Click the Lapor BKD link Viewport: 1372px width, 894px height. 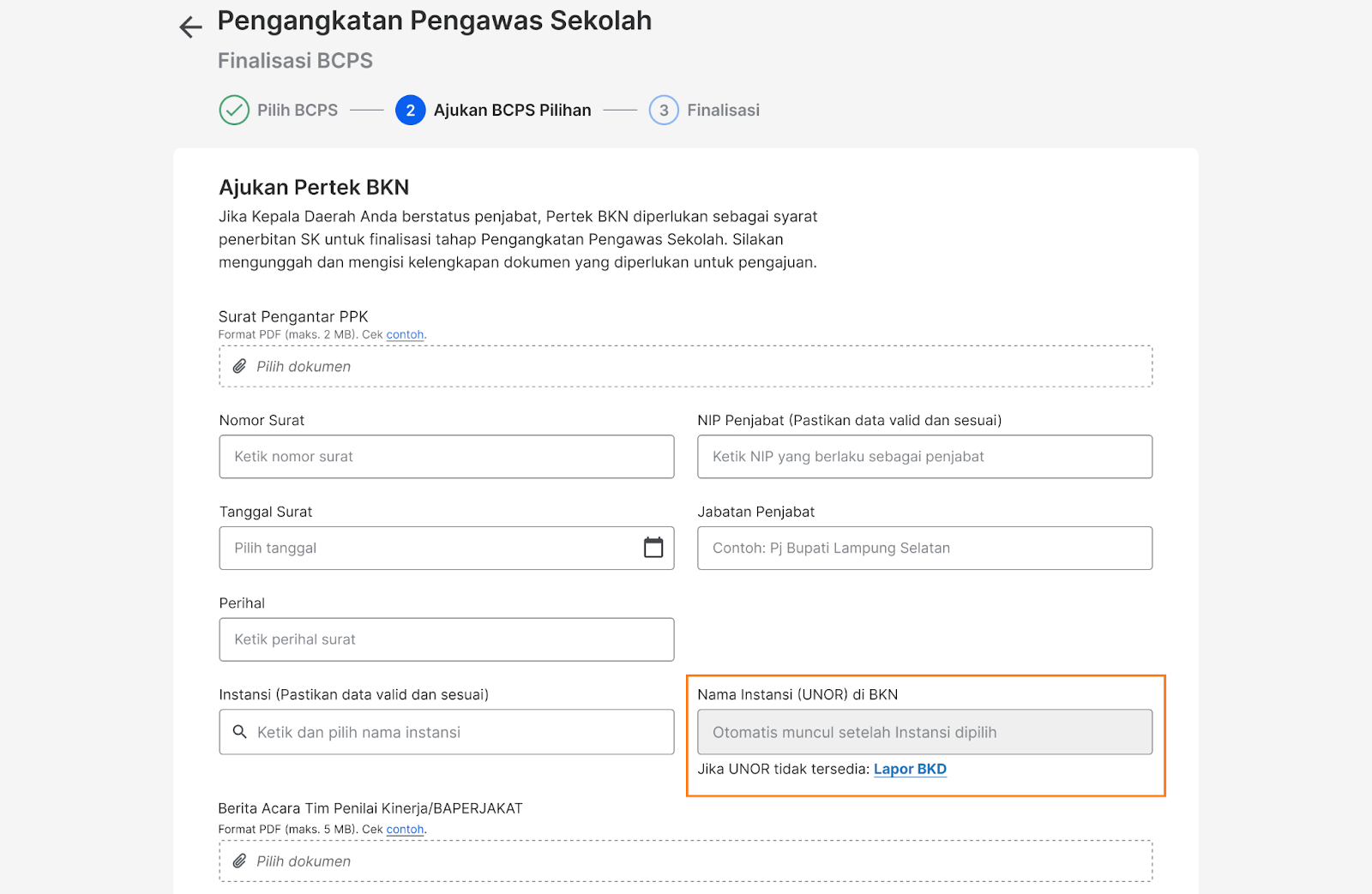(910, 769)
